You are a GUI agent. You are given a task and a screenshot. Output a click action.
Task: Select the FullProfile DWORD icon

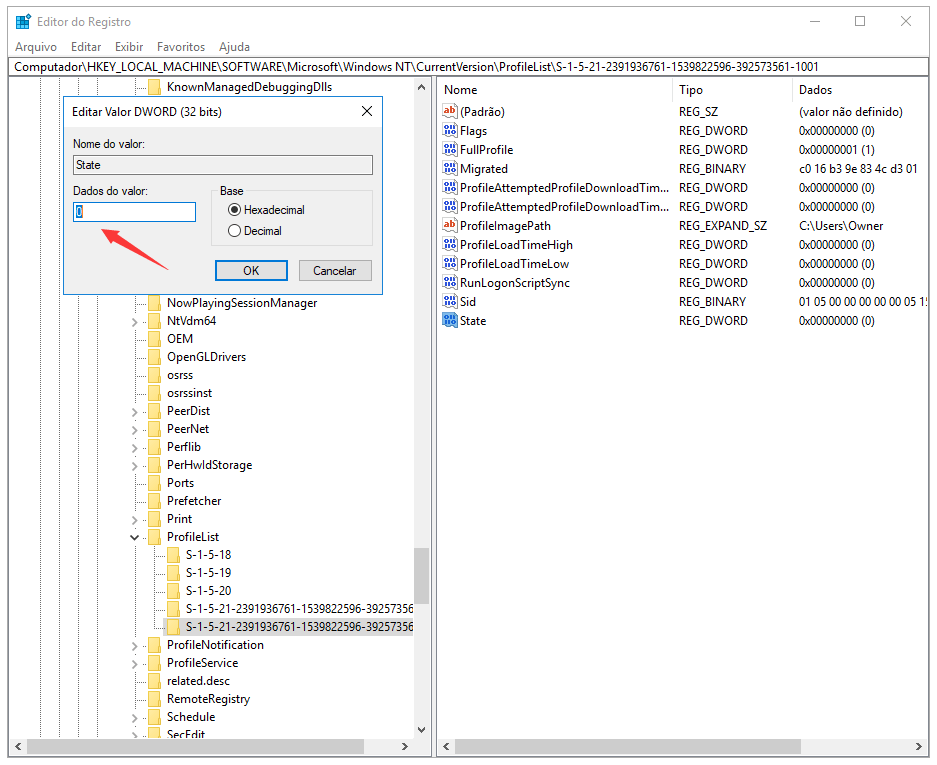pyautogui.click(x=449, y=150)
